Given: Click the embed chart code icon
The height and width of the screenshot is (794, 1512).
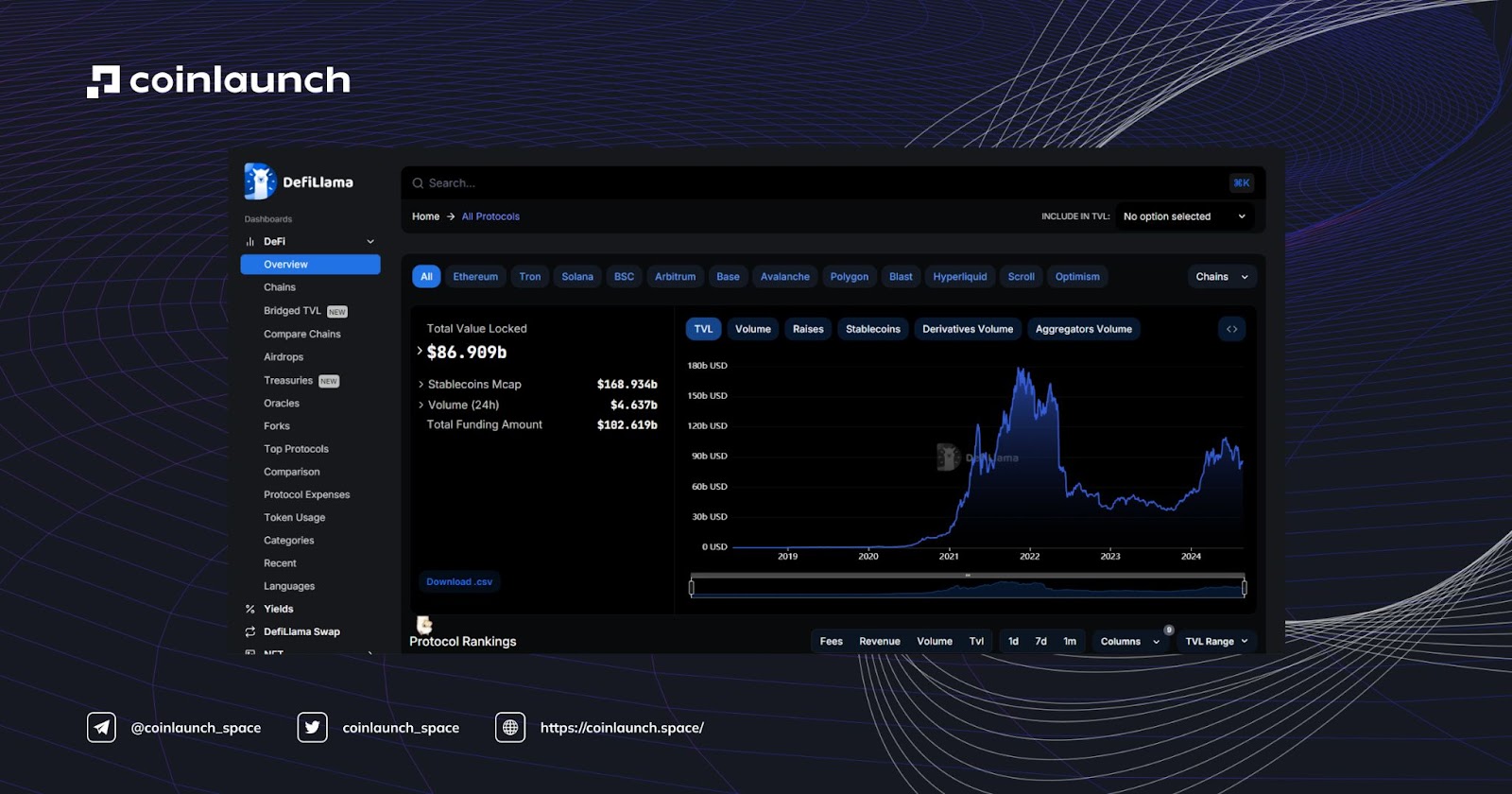Looking at the screenshot, I should coord(1231,329).
